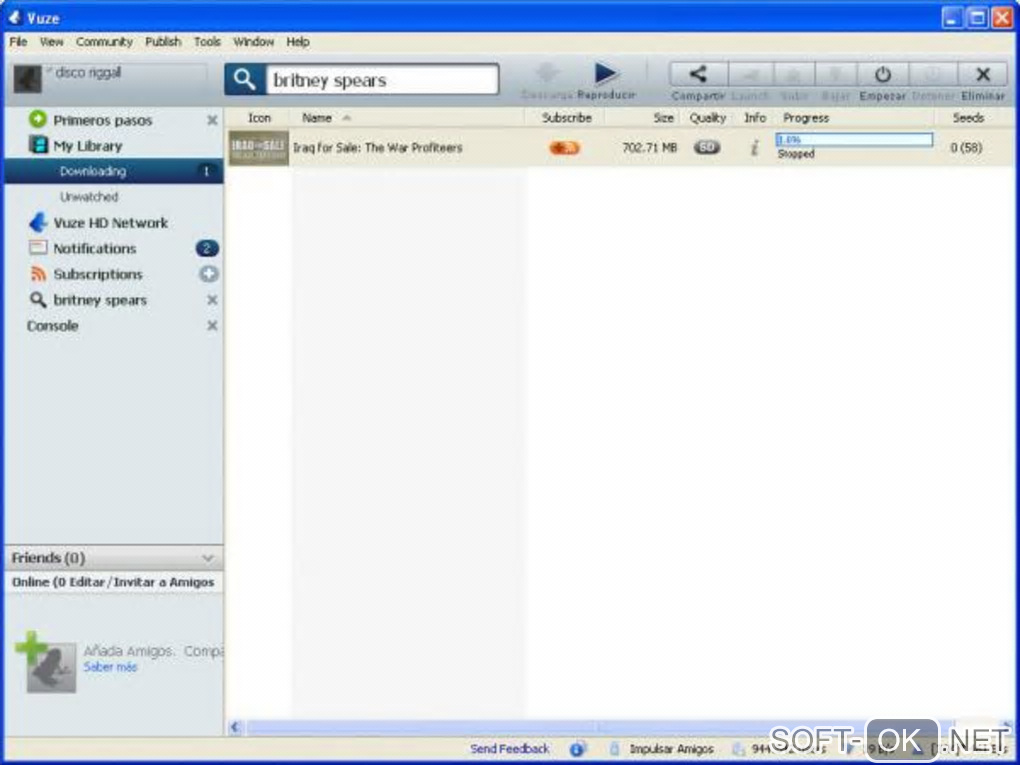Select britney spears search in sidebar
1020x765 pixels.
click(100, 300)
